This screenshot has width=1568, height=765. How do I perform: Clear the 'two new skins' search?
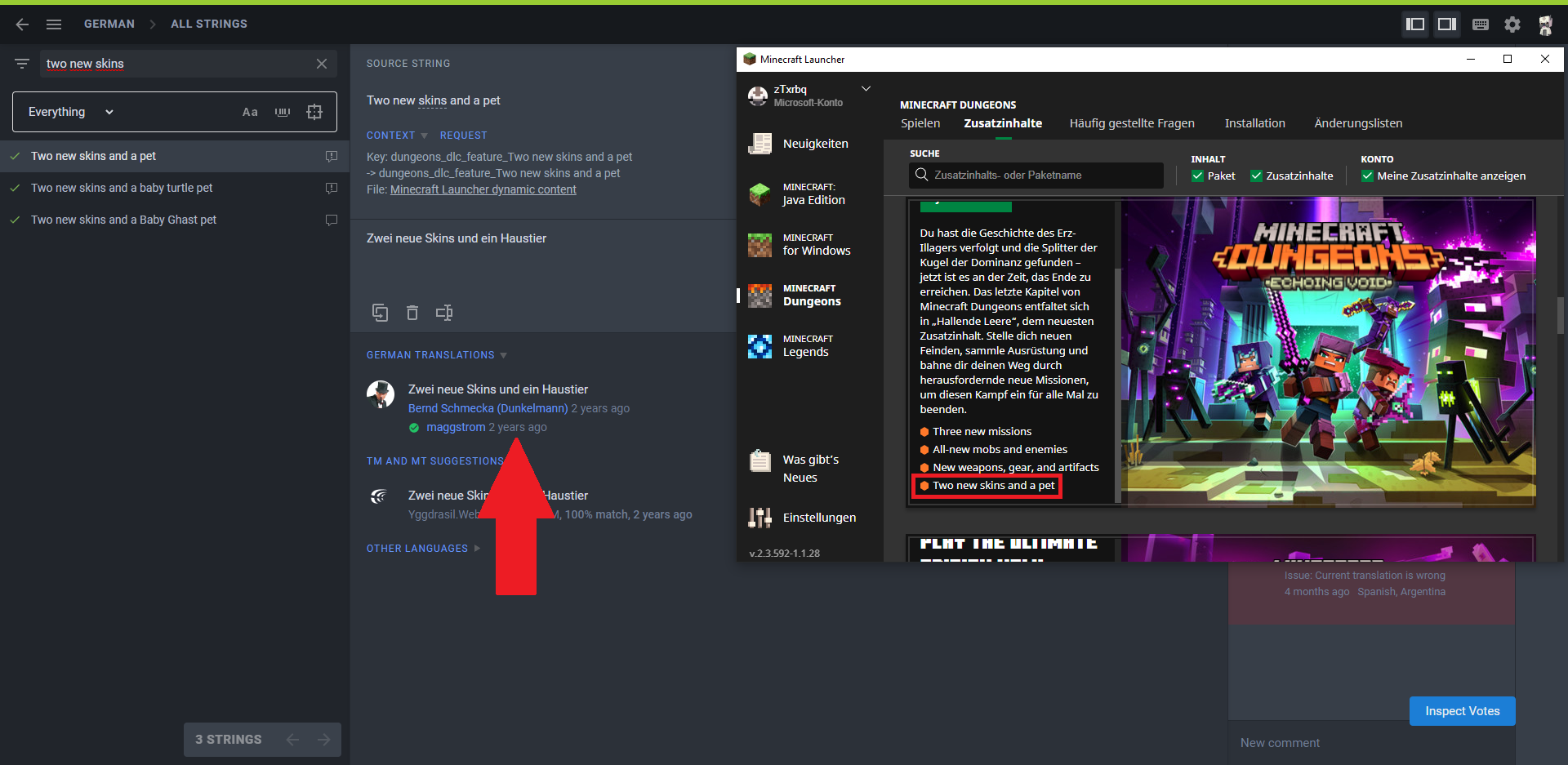(x=322, y=64)
